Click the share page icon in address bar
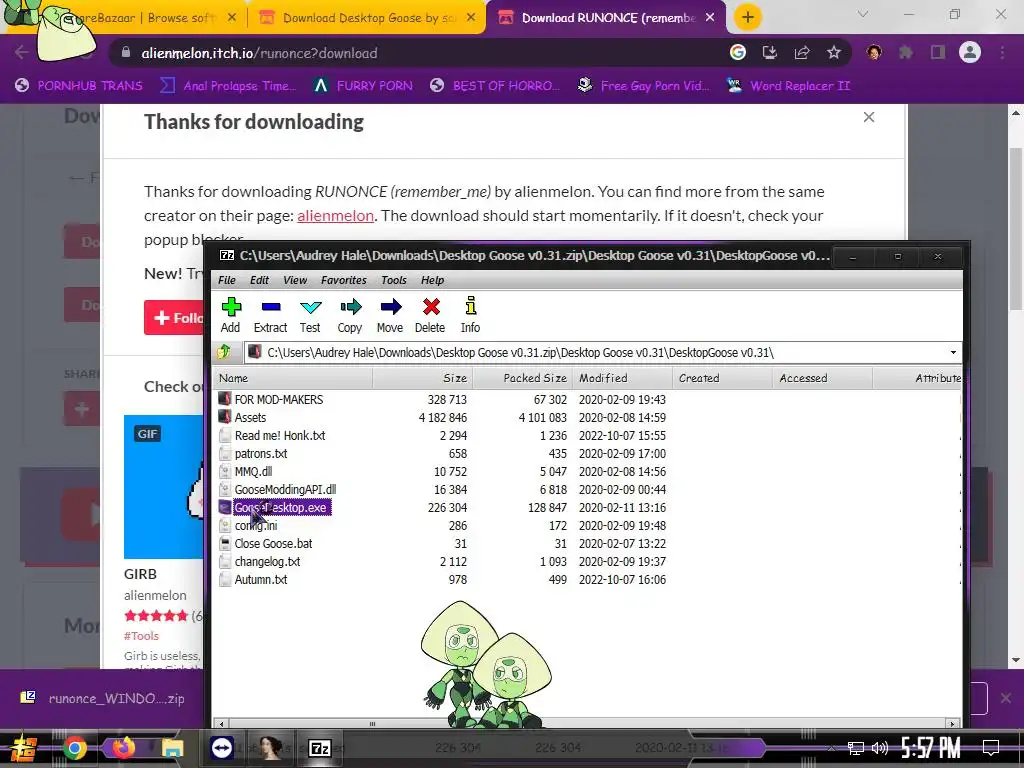 (x=802, y=53)
